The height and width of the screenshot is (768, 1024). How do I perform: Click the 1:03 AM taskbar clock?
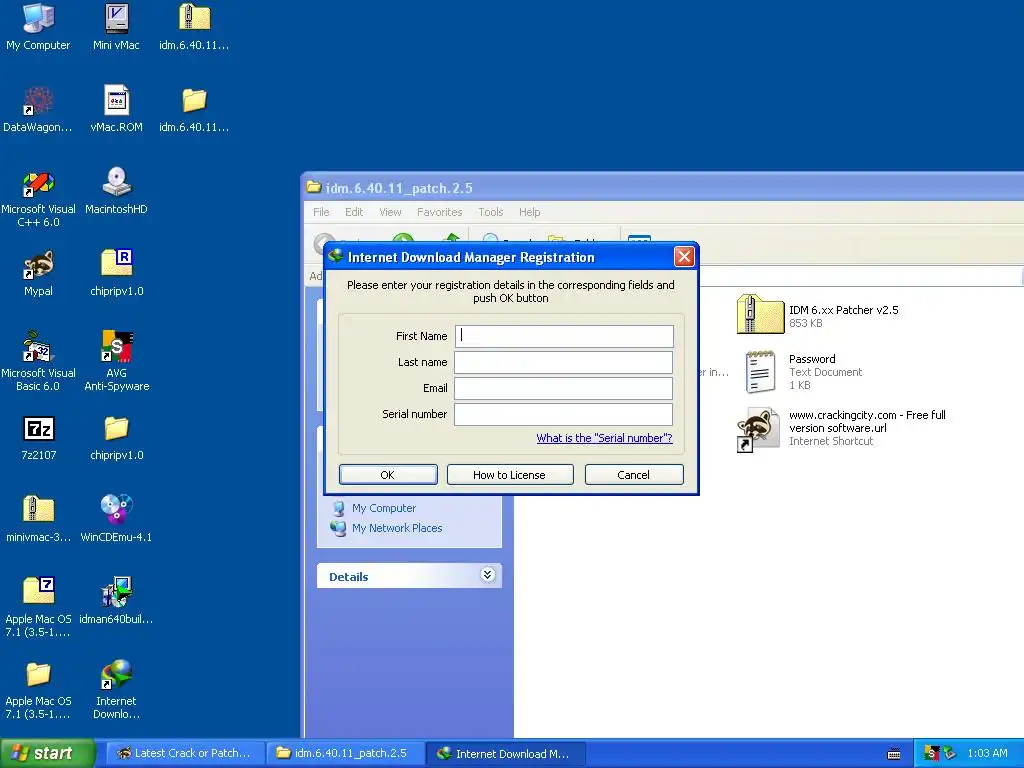coord(987,753)
